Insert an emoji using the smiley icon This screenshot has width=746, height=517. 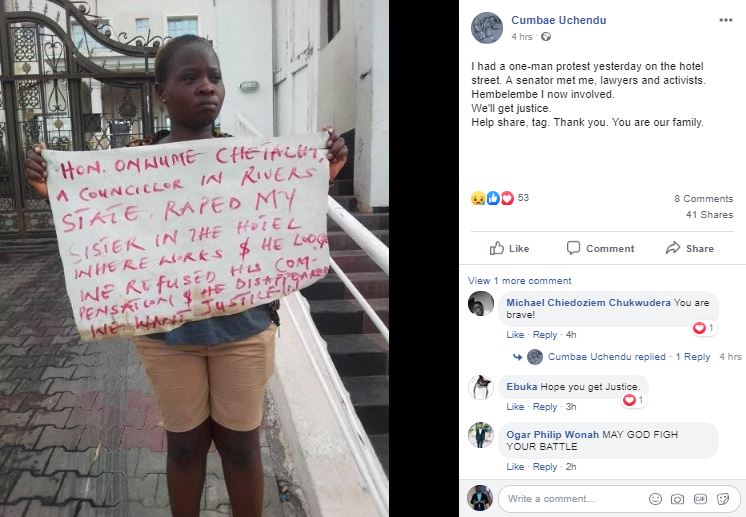pyautogui.click(x=655, y=499)
